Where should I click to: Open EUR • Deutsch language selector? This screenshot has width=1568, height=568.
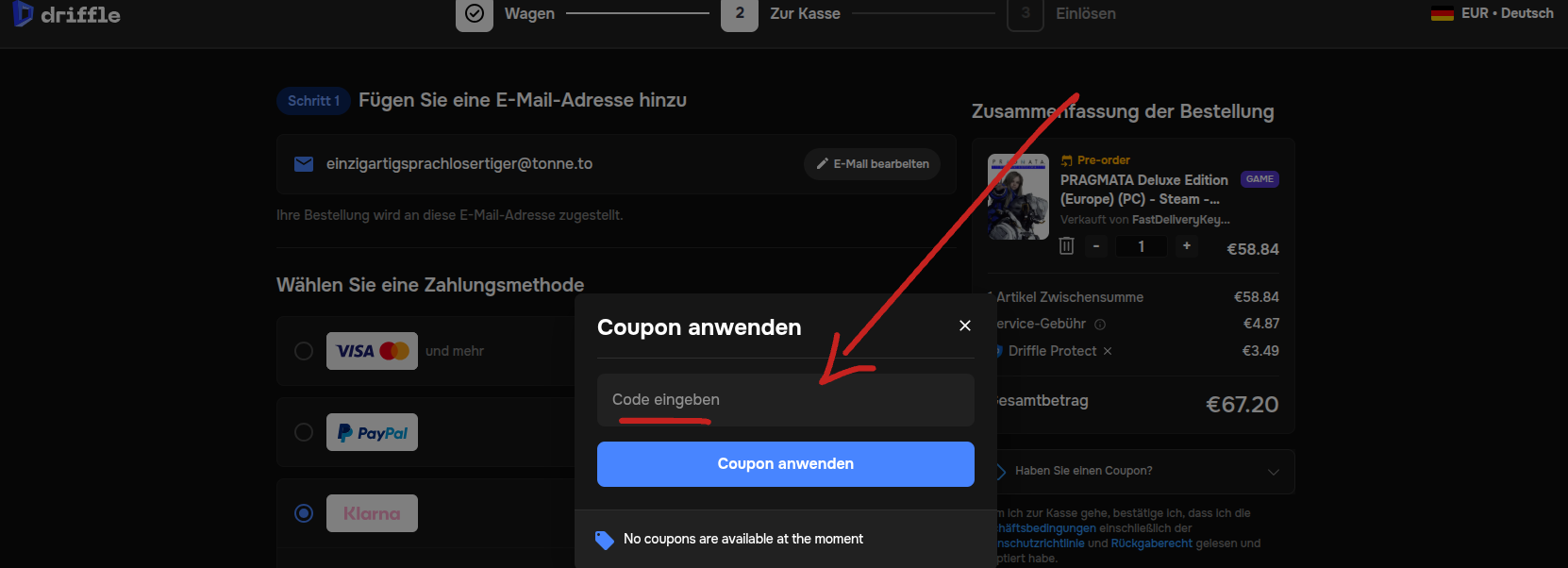click(x=1506, y=13)
